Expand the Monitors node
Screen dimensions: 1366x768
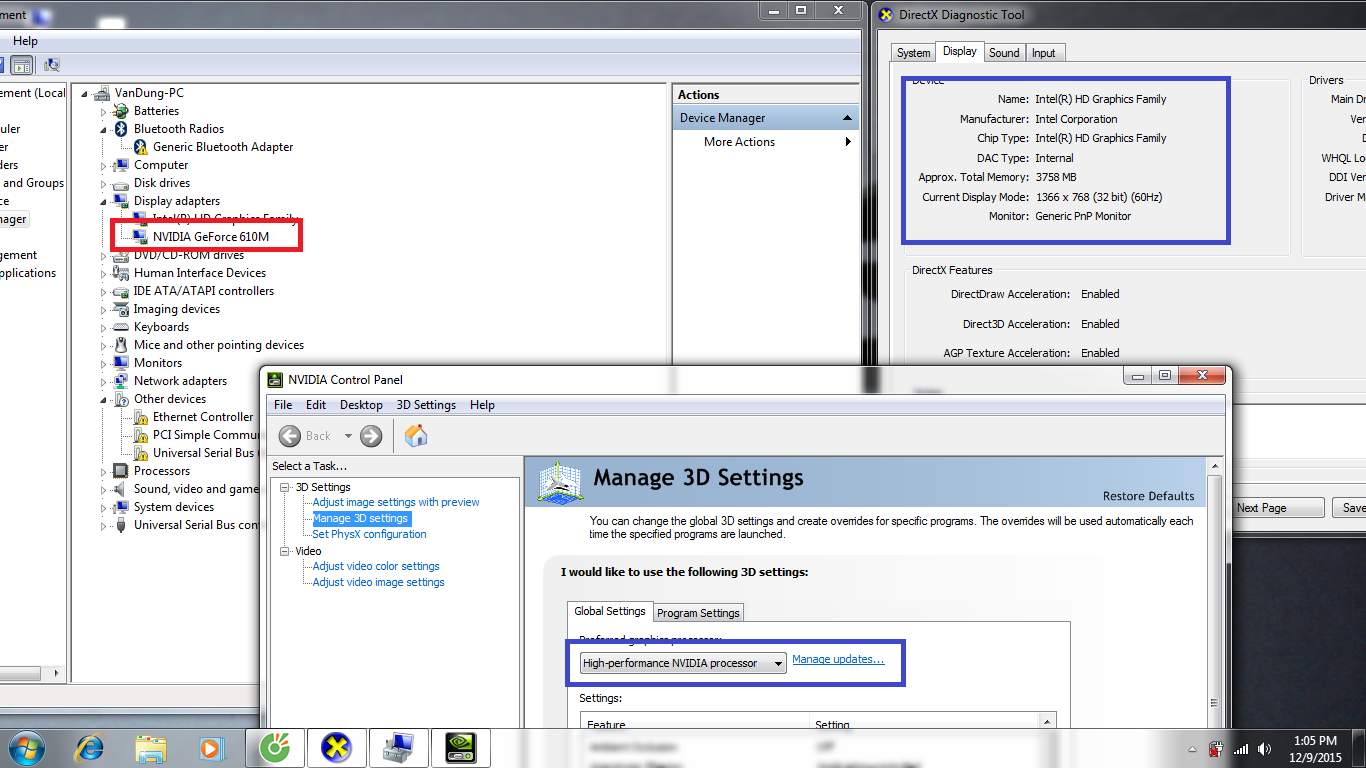click(103, 363)
